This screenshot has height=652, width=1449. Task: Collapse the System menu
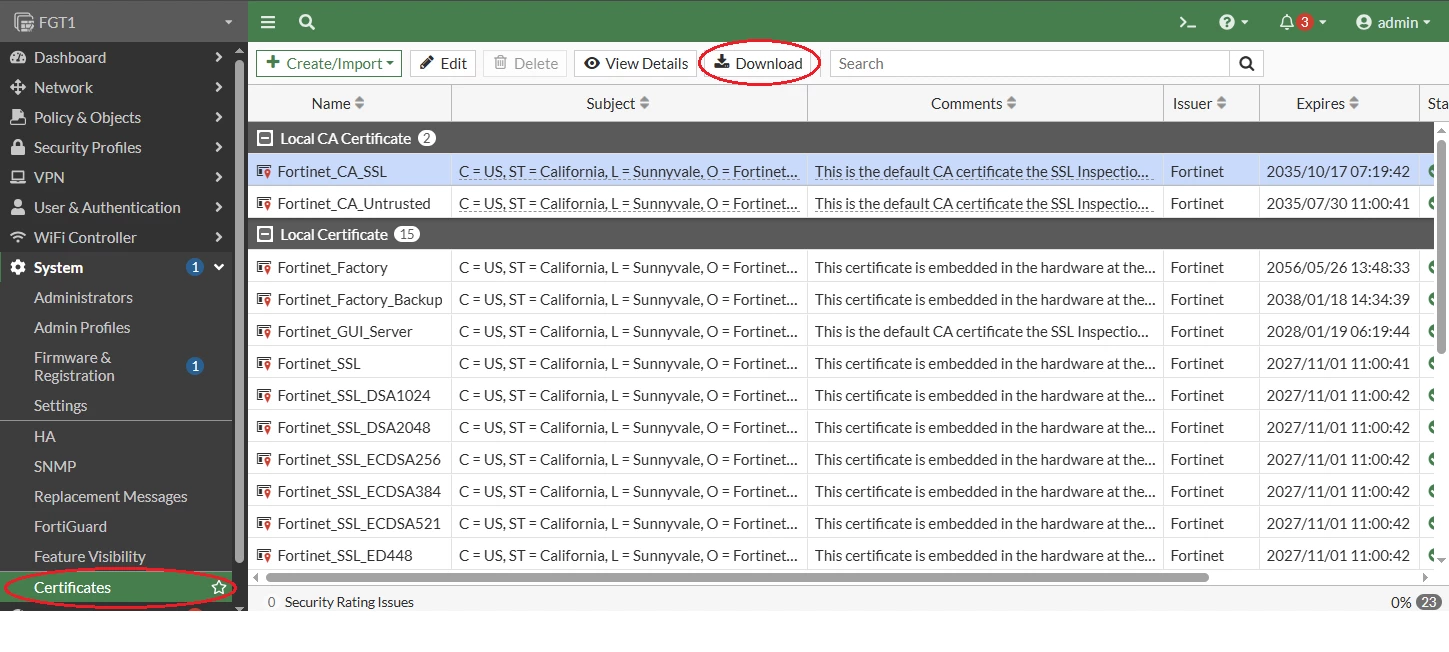coord(116,267)
